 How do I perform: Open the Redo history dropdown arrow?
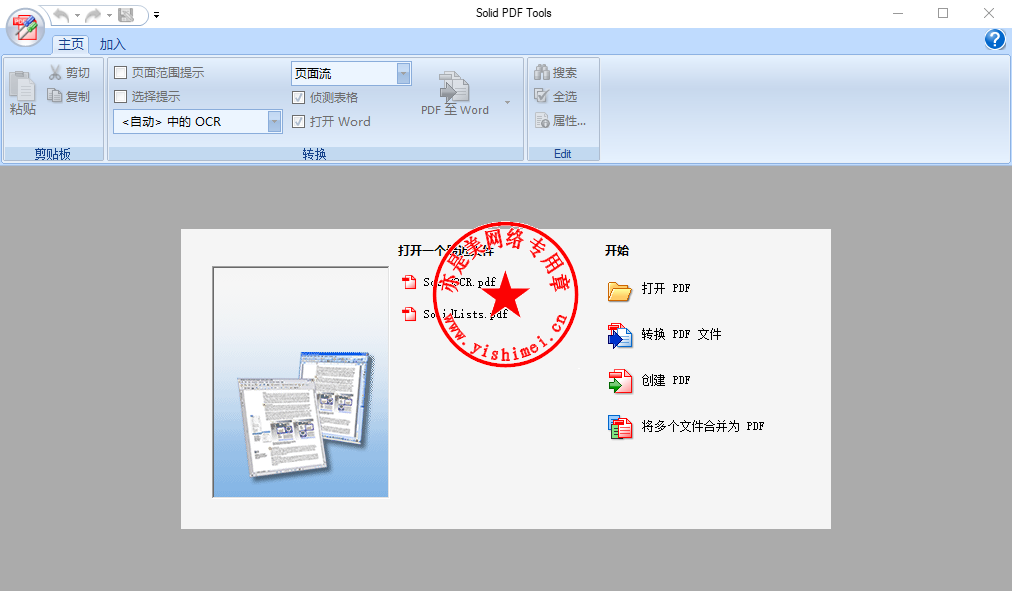coord(110,15)
